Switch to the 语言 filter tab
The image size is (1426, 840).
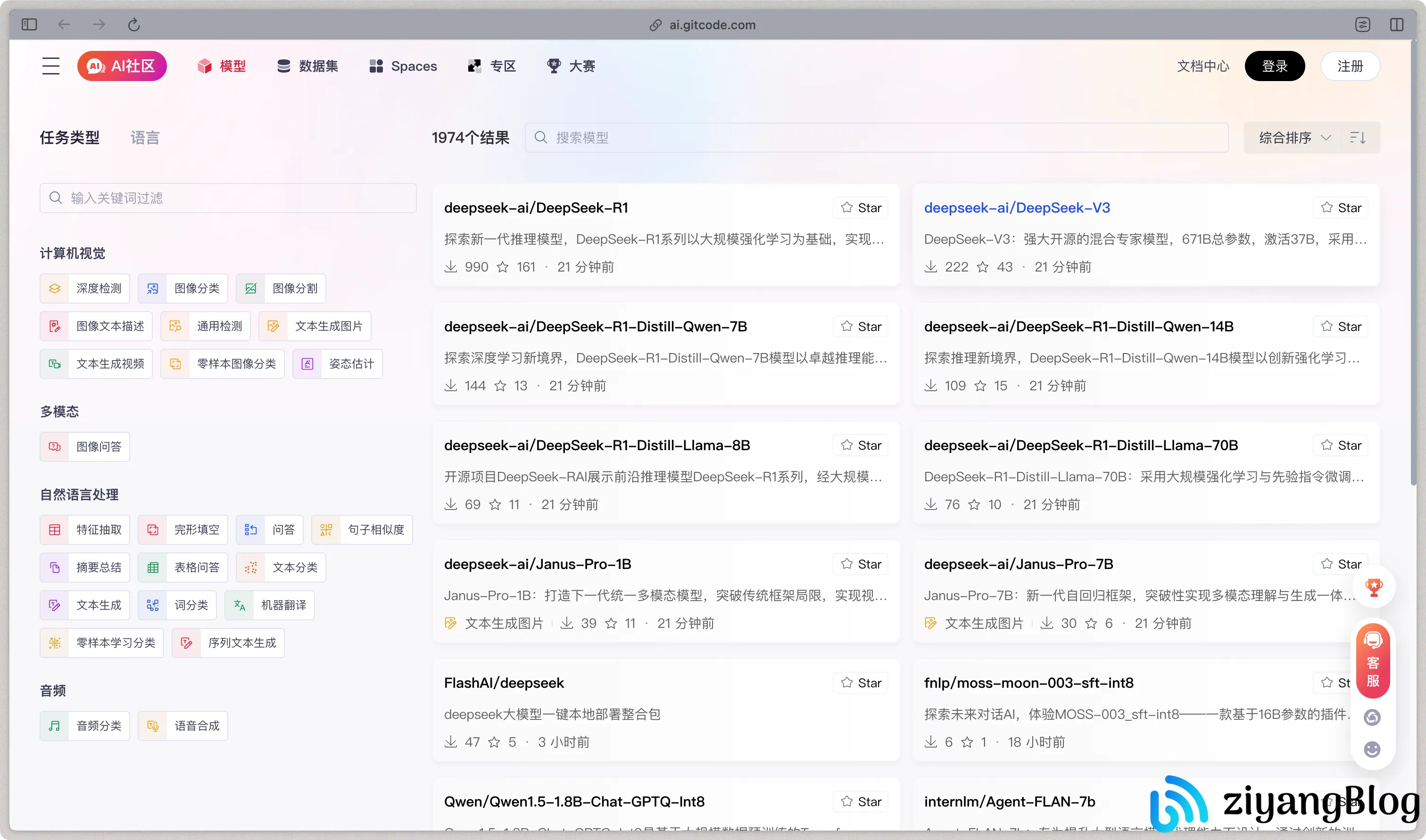click(145, 137)
